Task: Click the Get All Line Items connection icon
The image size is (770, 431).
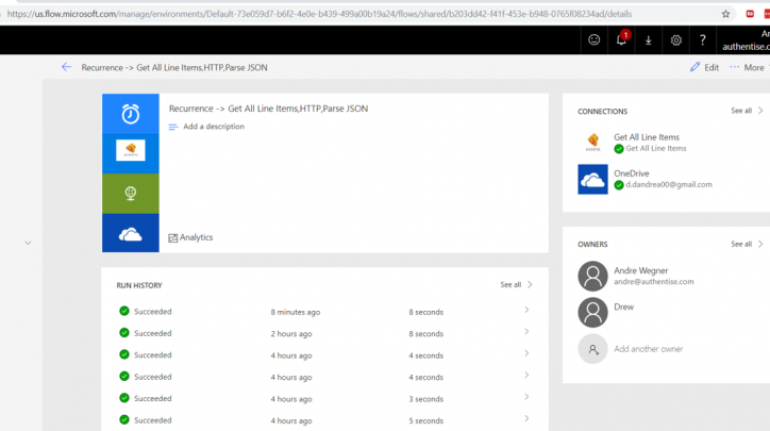Action: click(x=593, y=142)
